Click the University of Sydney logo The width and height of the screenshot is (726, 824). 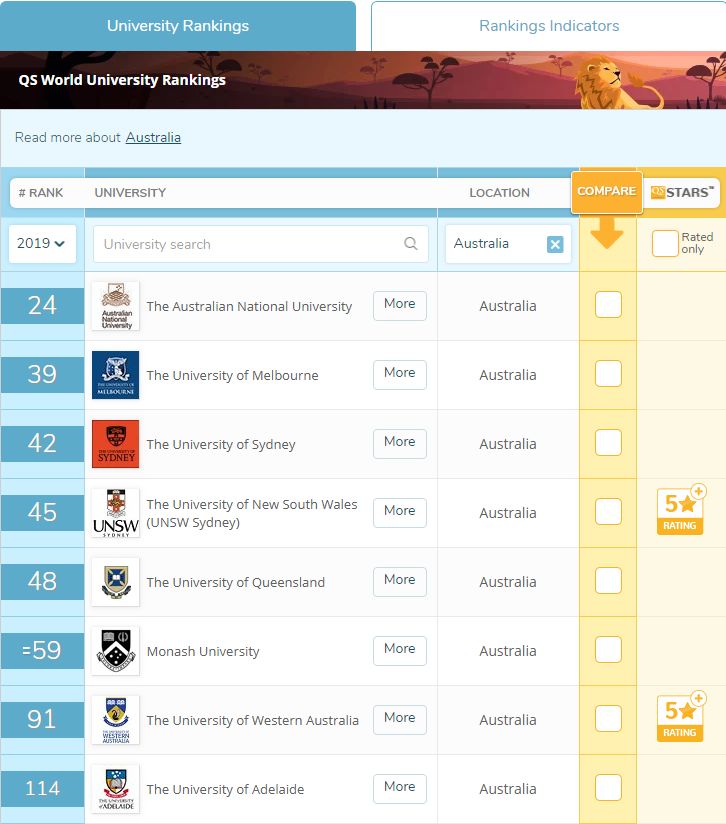[x=116, y=444]
